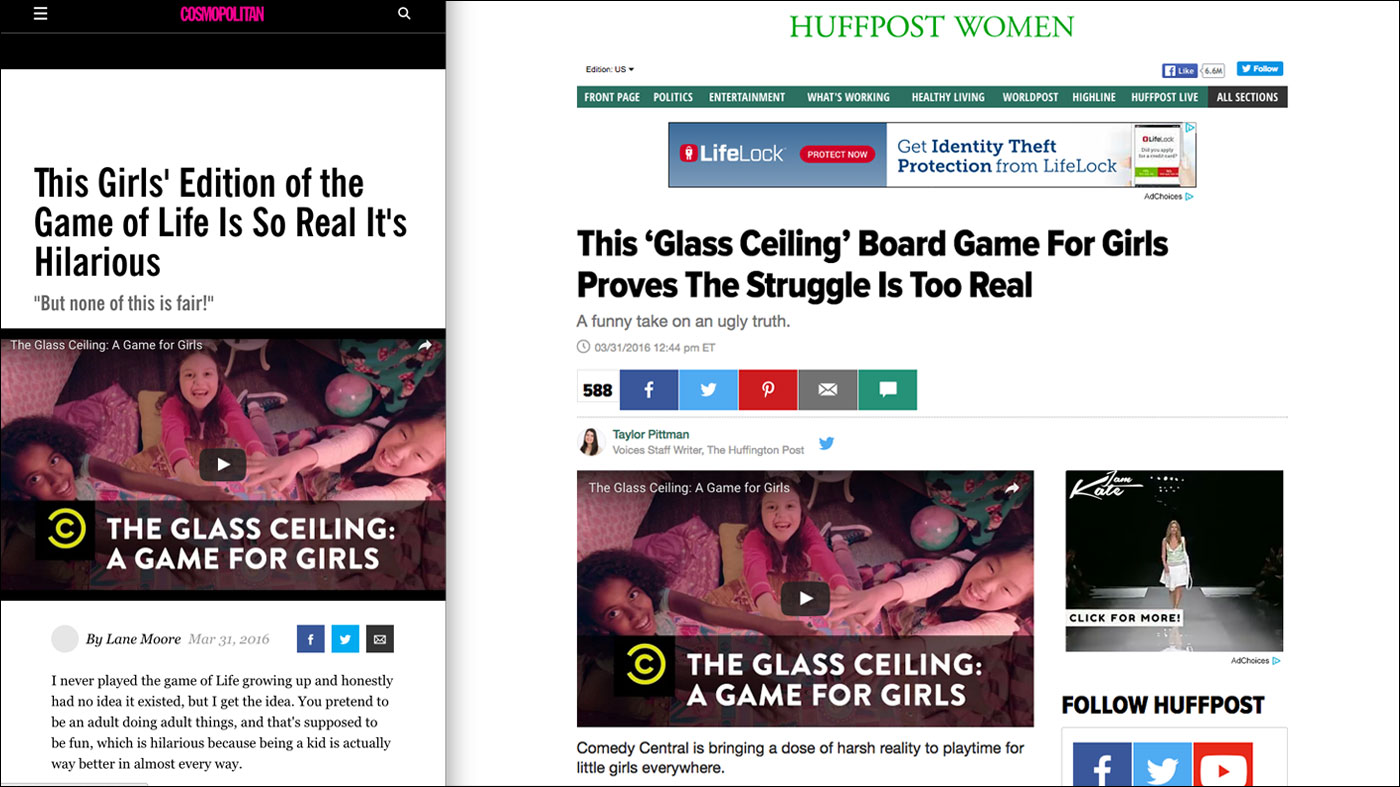Click HuffPost video title 'The Glass Ceiling: A Game for Girls'
The image size is (1400, 787).
pos(689,488)
